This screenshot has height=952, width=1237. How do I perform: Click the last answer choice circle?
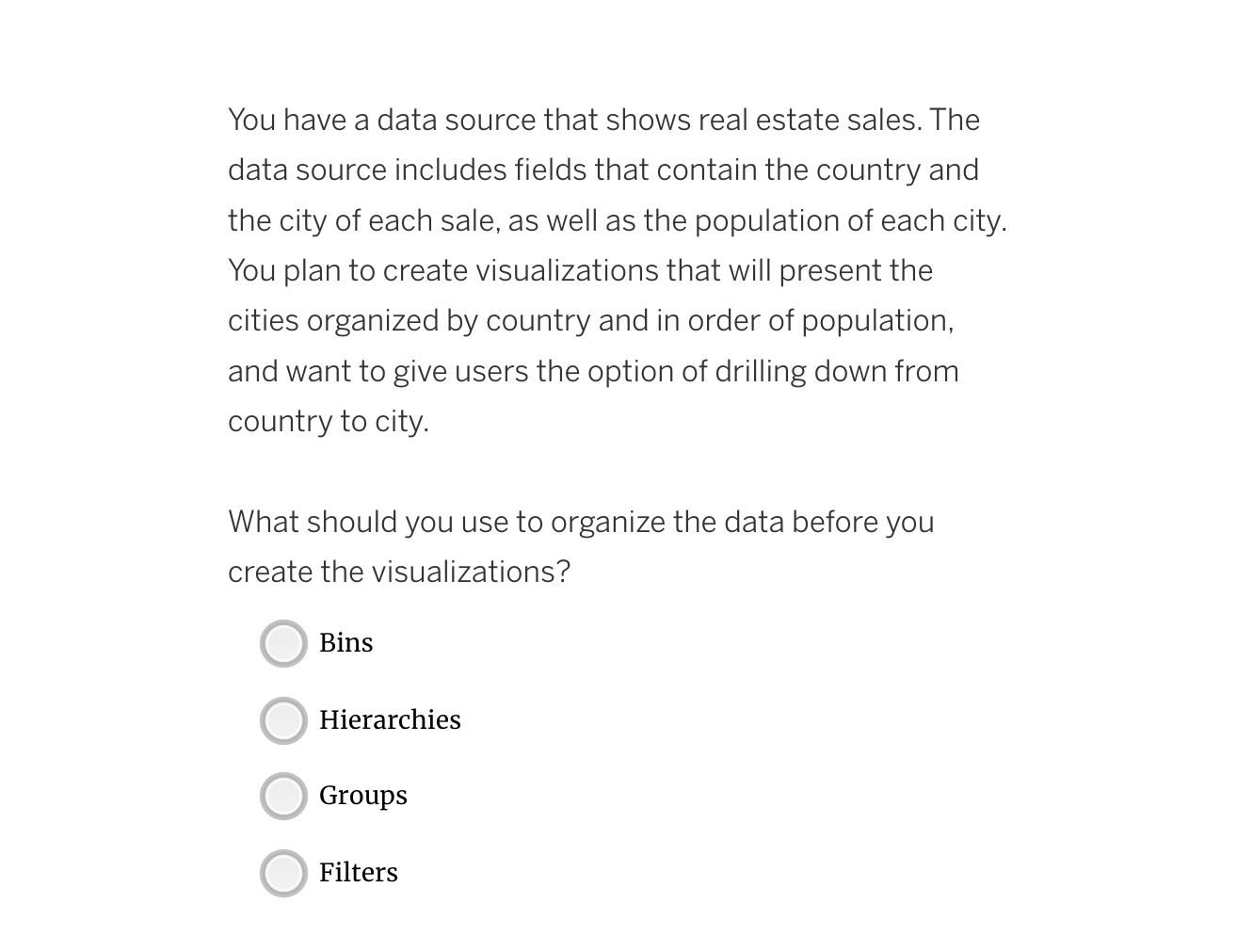click(x=282, y=874)
